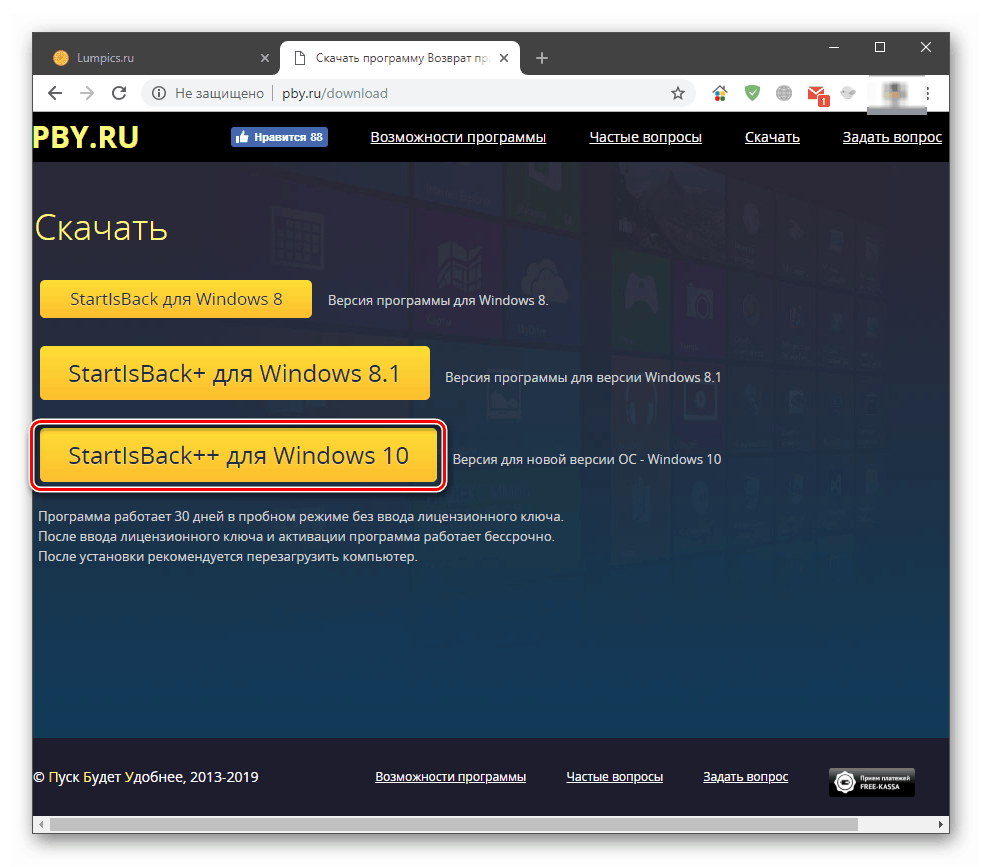Select the 'Скачать программу Возврат' tab
Image resolution: width=982 pixels, height=867 pixels.
click(401, 58)
